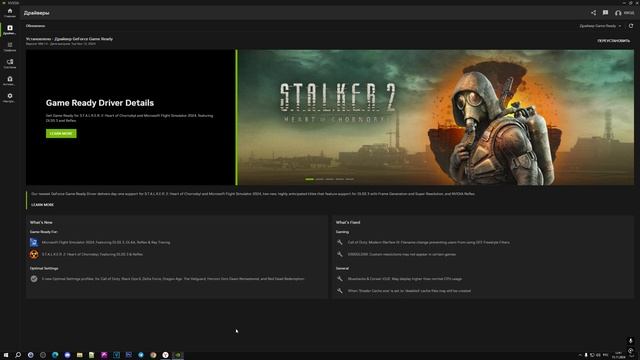Click the installed GeForce Game Ready driver title

point(69,39)
